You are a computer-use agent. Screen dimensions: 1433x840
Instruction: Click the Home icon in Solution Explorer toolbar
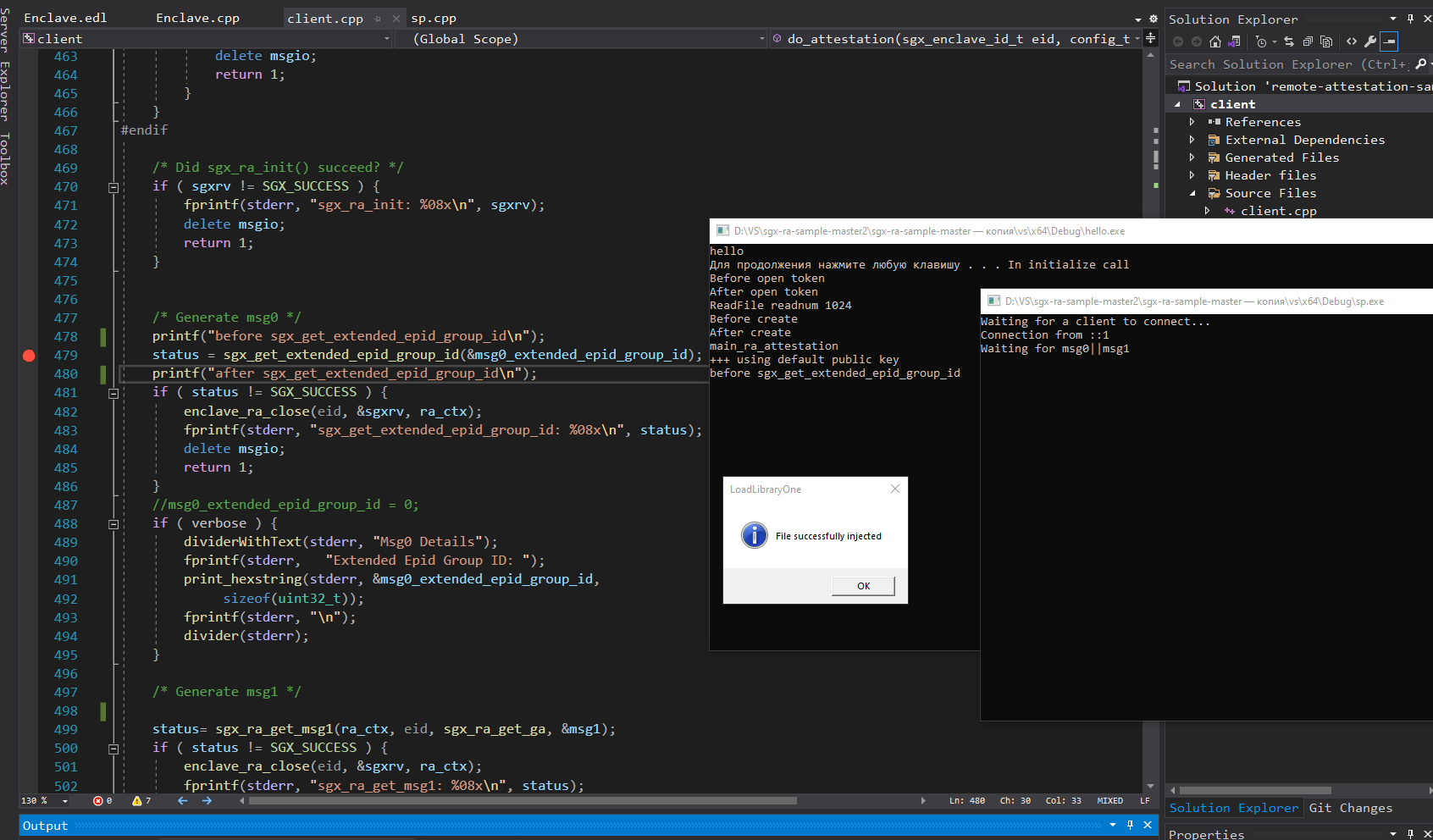coord(1215,41)
